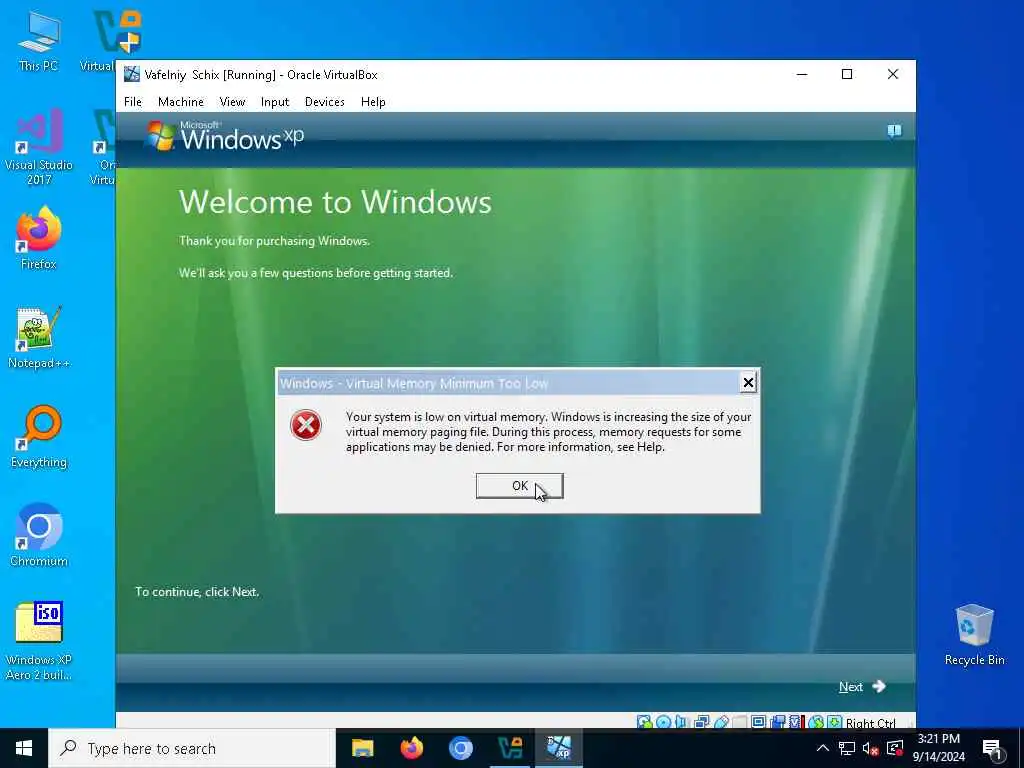Click the Right Ctrl host key label
The height and width of the screenshot is (768, 1024).
tap(871, 723)
